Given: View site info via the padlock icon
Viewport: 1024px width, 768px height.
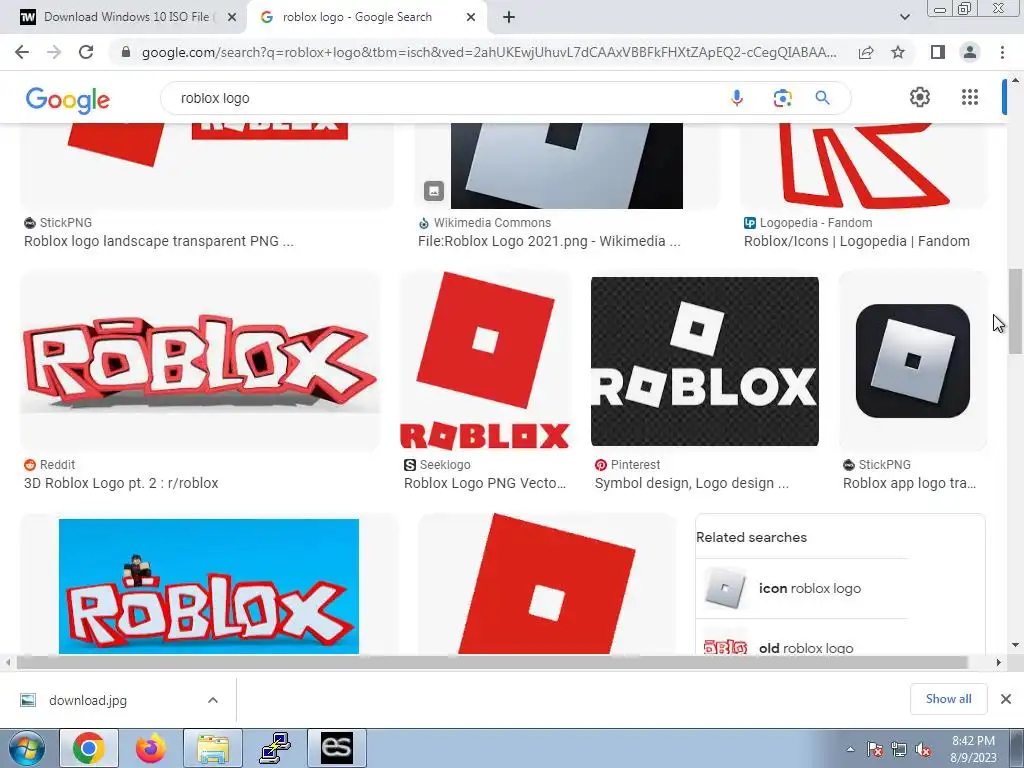Looking at the screenshot, I should [x=126, y=52].
